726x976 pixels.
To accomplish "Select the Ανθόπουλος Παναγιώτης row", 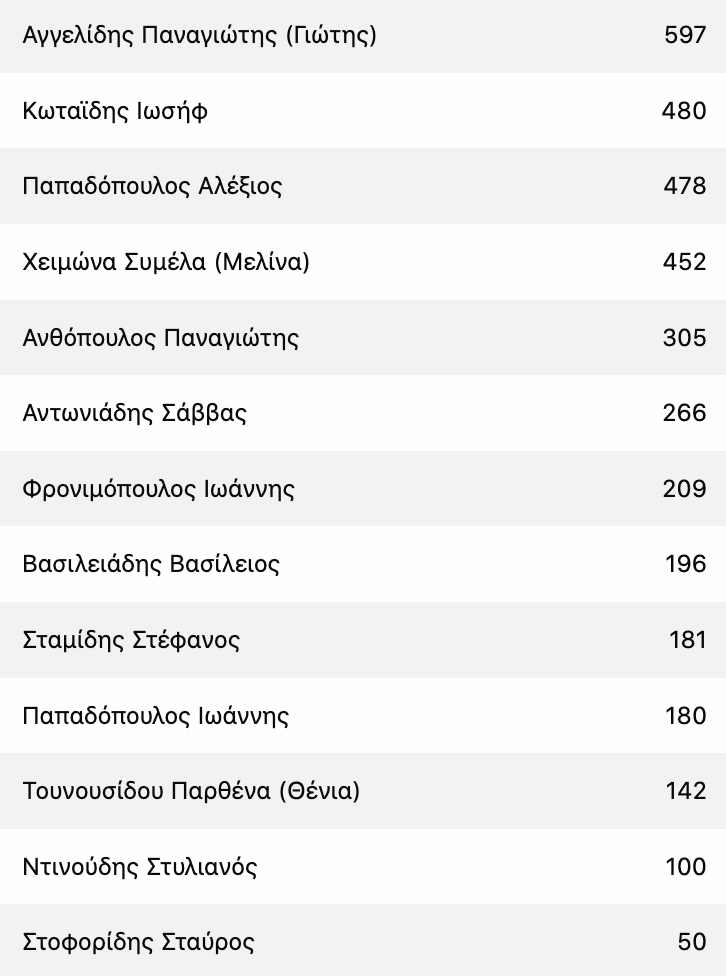I will coord(363,337).
